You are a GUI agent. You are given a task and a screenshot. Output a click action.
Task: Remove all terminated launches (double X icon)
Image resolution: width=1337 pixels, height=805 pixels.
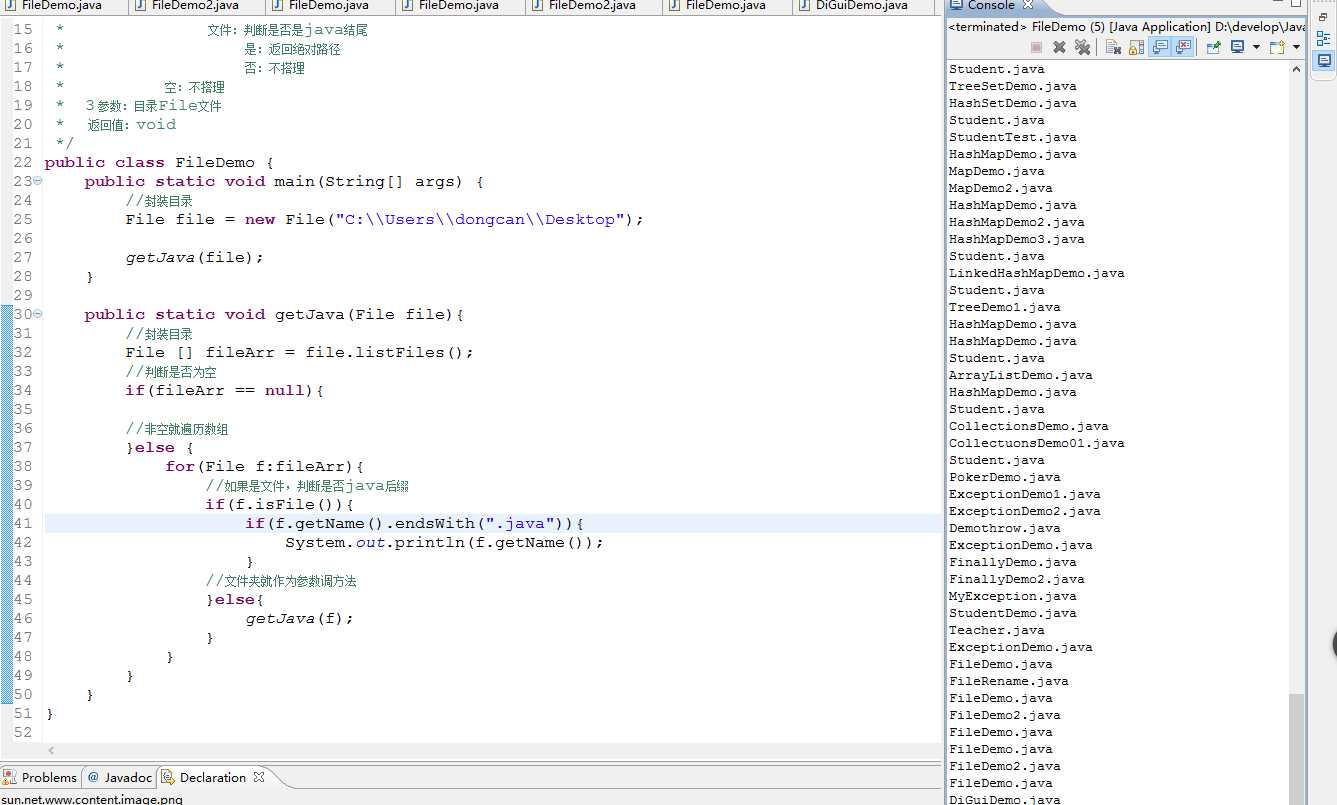1082,47
